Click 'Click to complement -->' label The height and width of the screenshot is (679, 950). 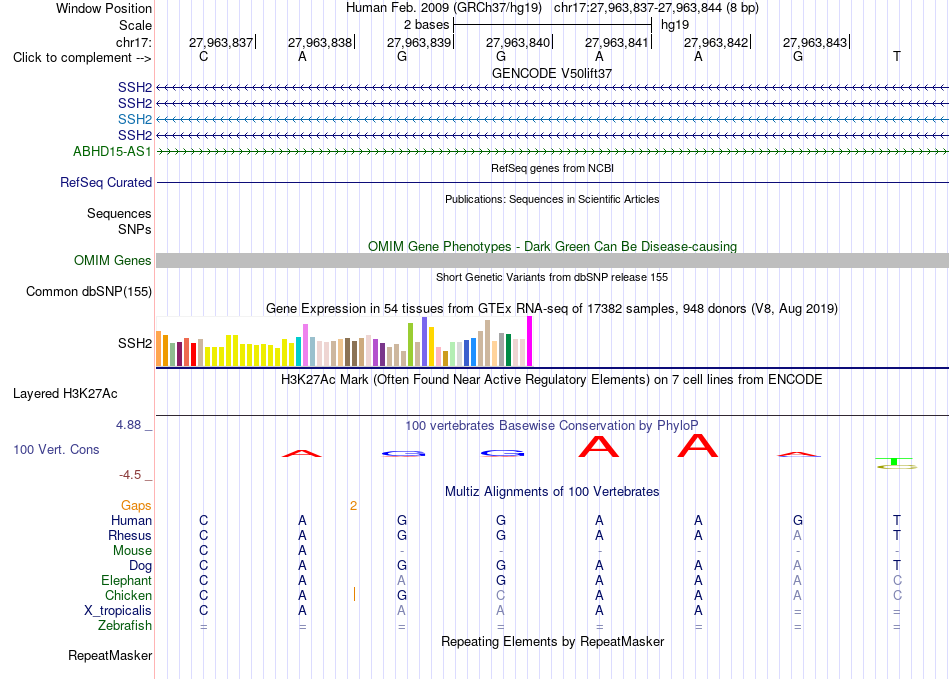pos(82,58)
